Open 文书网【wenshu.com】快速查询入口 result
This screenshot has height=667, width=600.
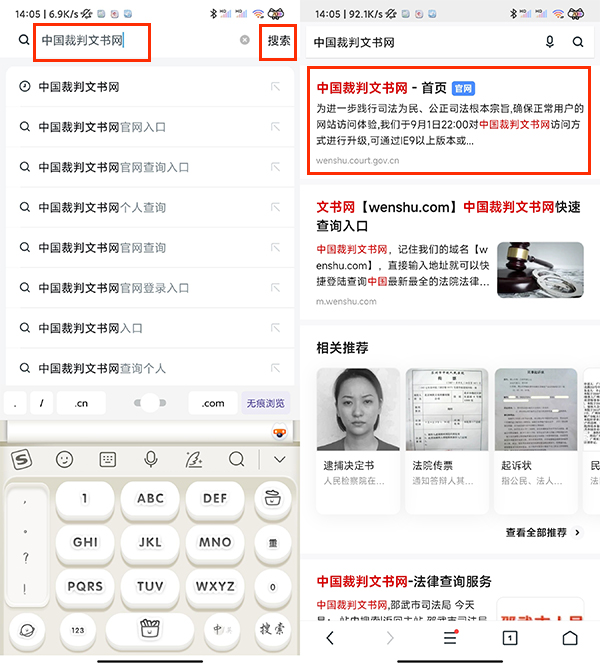[x=449, y=216]
